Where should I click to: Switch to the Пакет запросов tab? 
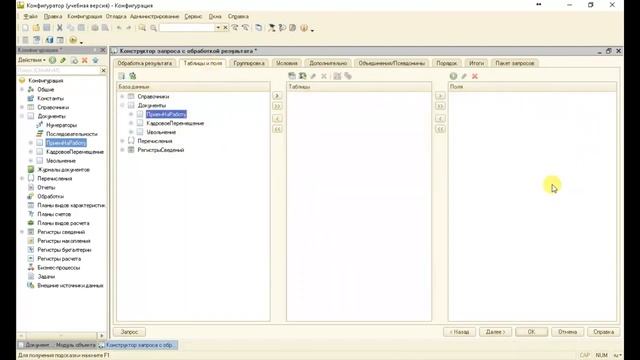(514, 63)
